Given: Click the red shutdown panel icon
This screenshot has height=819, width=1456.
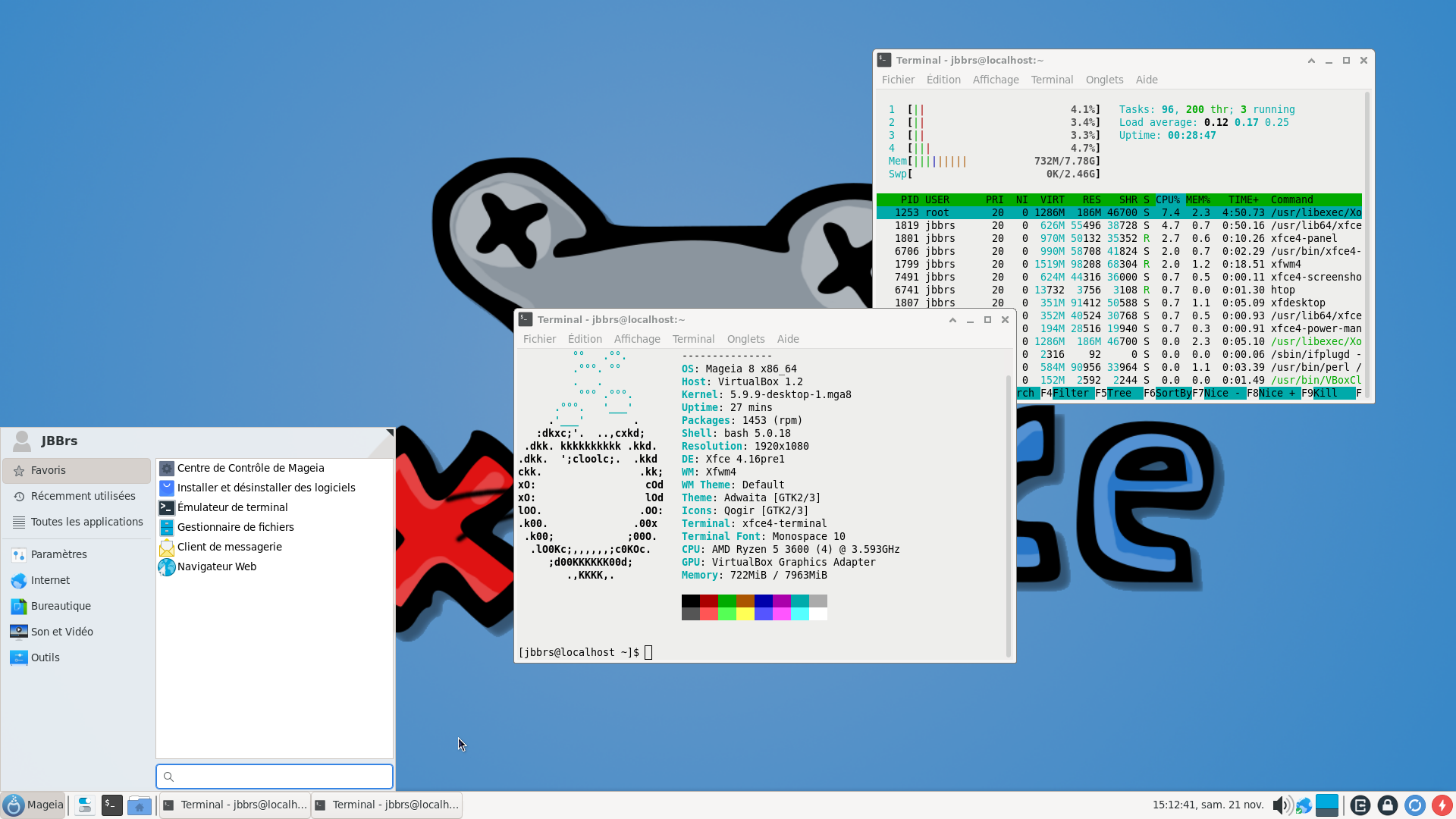Looking at the screenshot, I should 1442,805.
